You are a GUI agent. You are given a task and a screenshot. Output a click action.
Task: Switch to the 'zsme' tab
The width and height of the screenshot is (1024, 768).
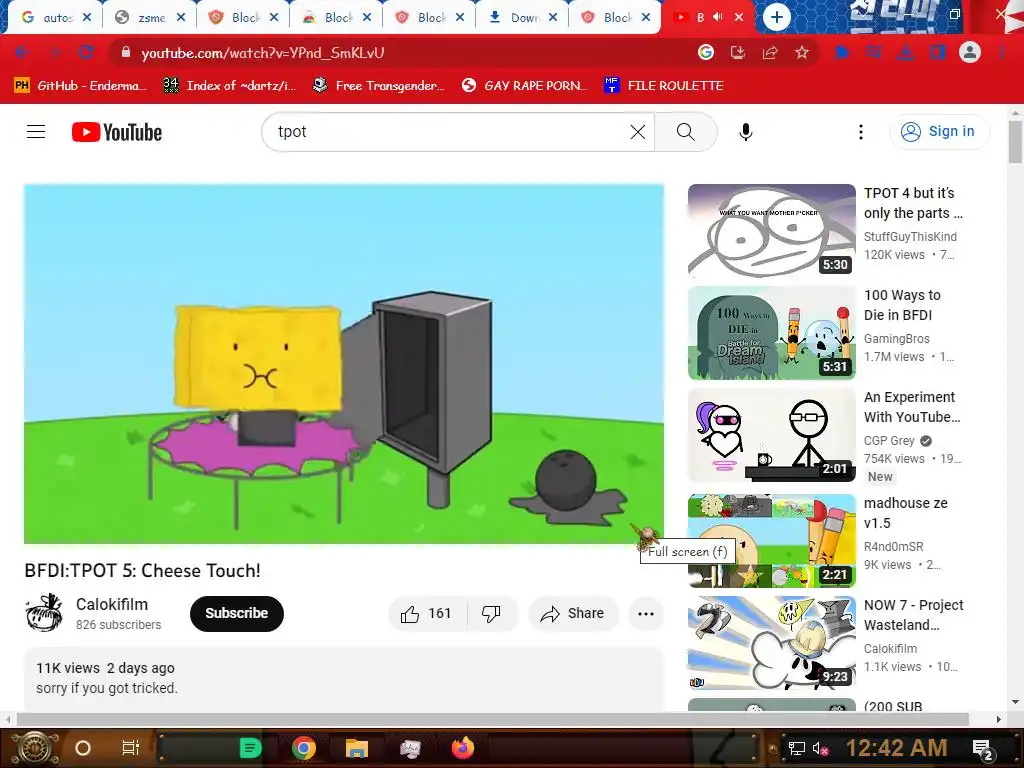[x=149, y=18]
